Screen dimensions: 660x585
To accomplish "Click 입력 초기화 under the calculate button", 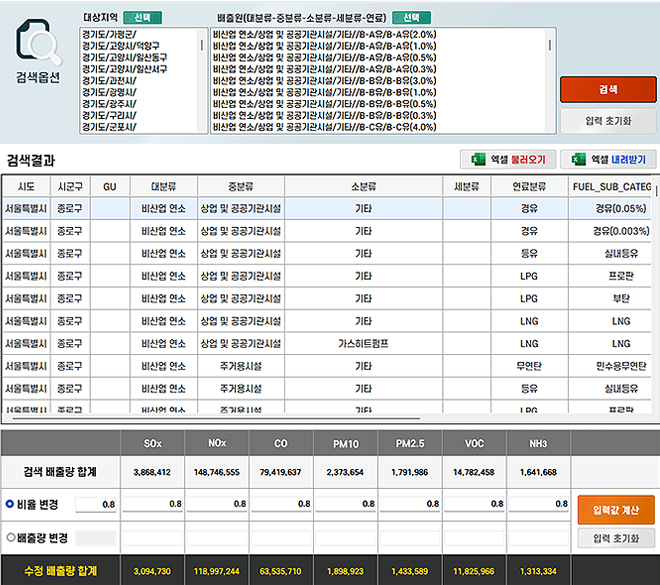I will [x=616, y=538].
